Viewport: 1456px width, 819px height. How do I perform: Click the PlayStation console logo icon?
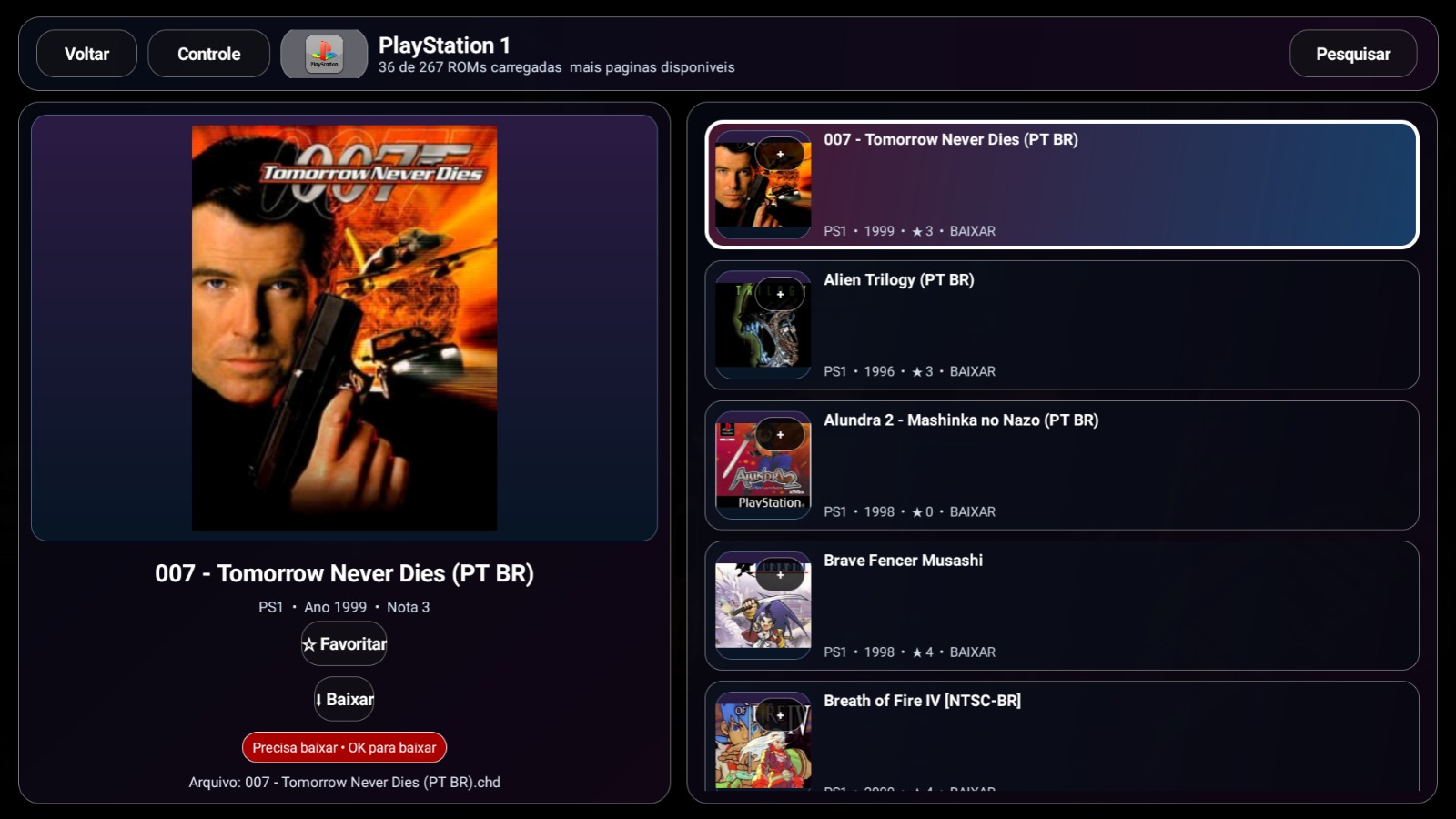point(324,54)
